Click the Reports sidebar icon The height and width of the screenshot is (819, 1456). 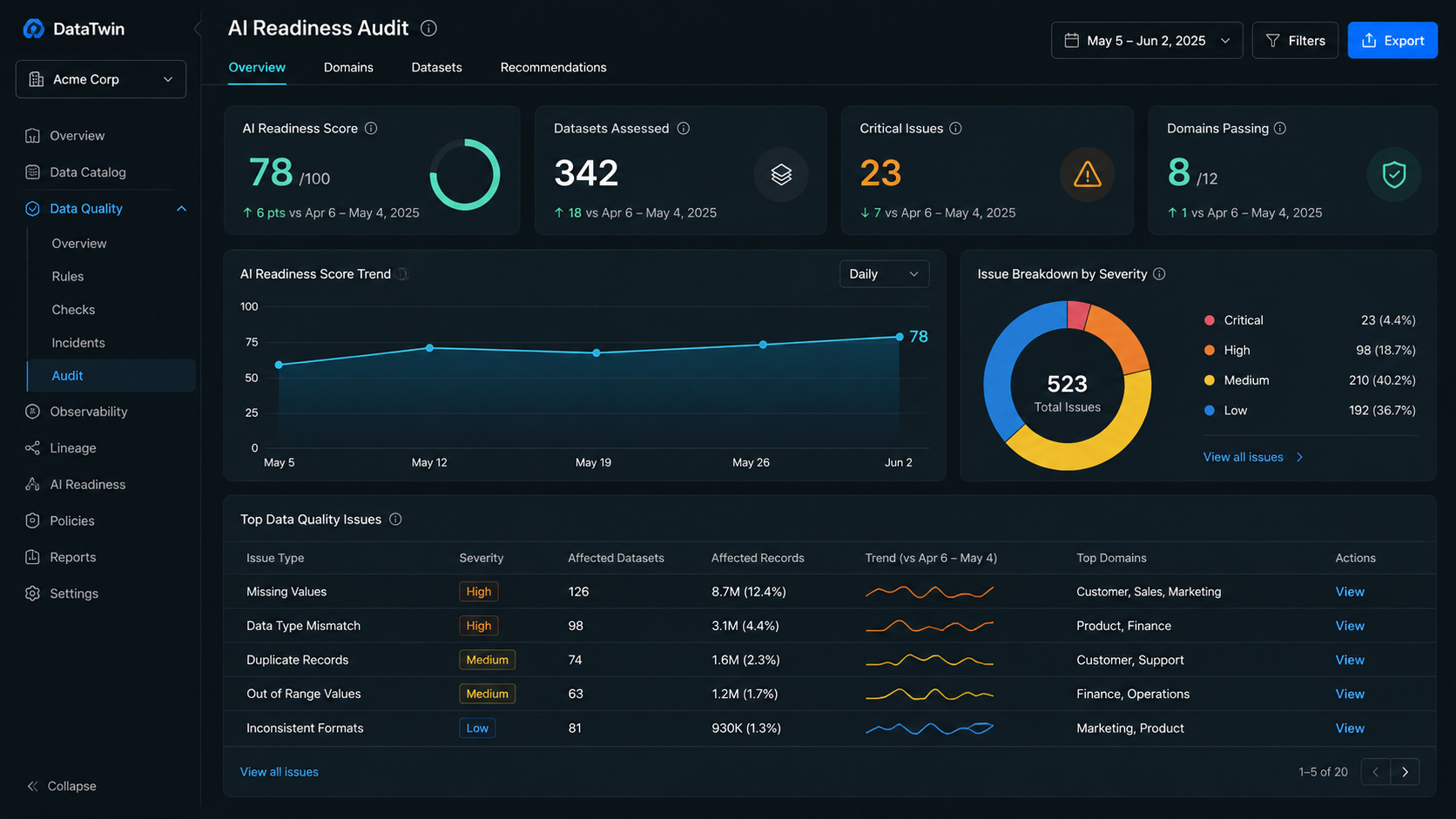[x=33, y=557]
